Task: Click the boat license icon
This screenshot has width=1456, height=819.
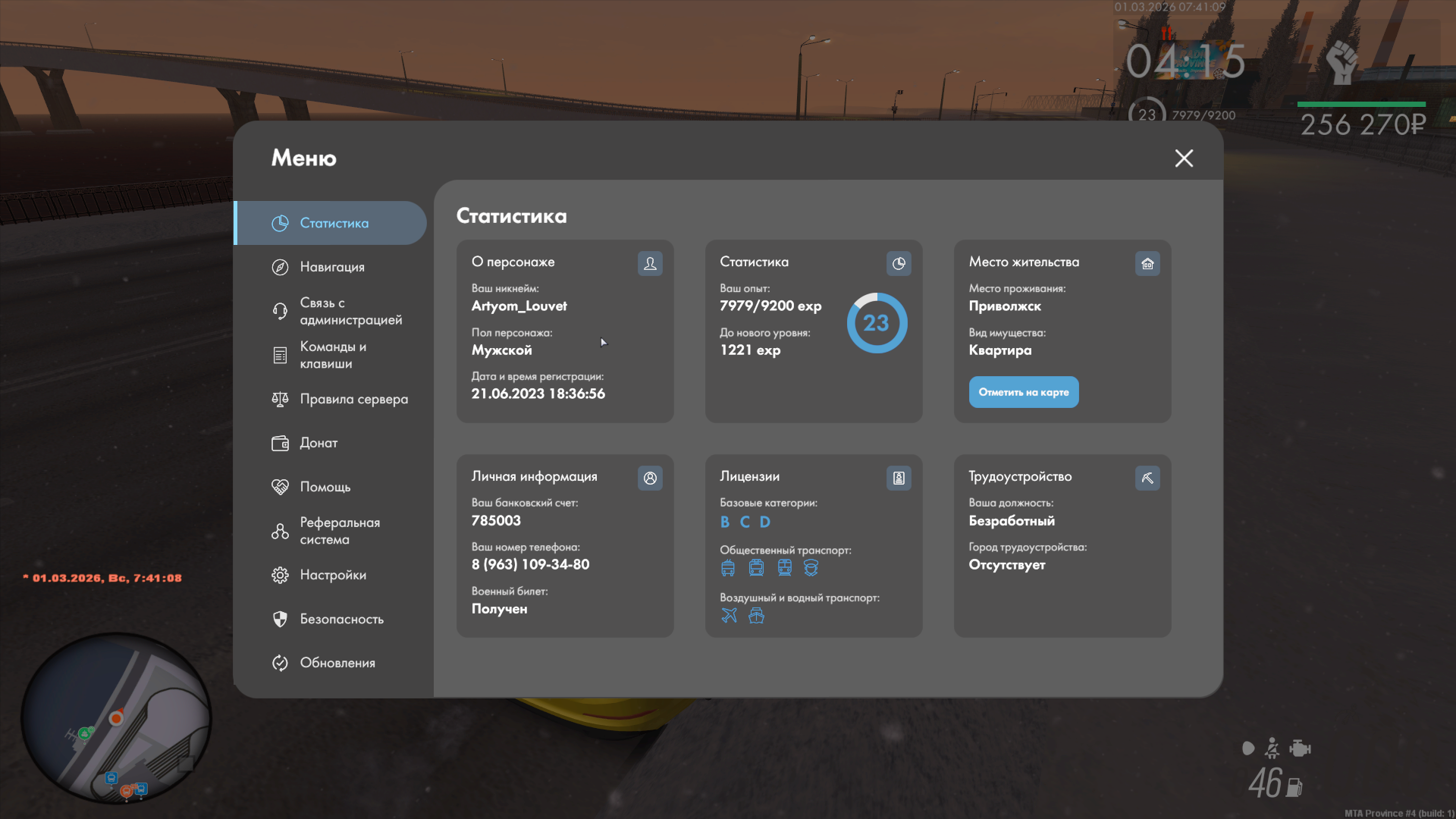Action: pos(756,615)
